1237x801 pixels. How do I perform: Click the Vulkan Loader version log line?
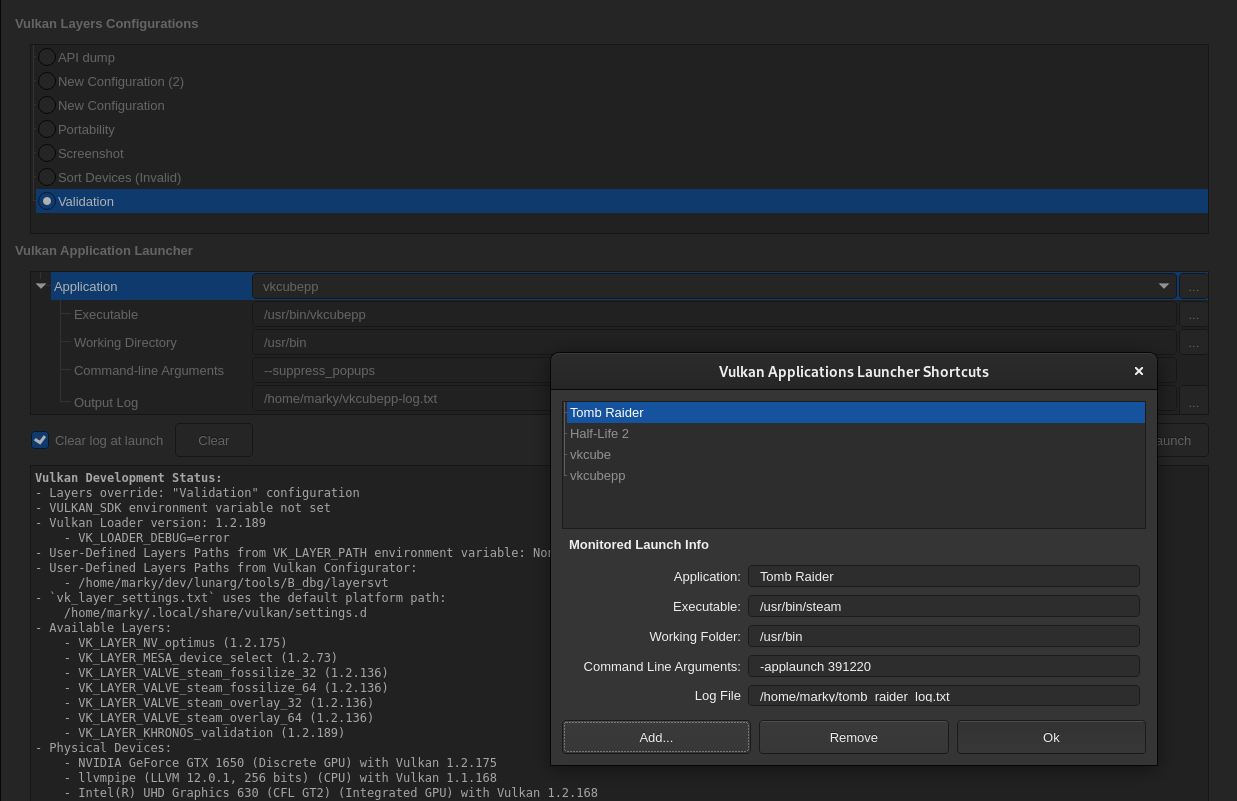150,522
